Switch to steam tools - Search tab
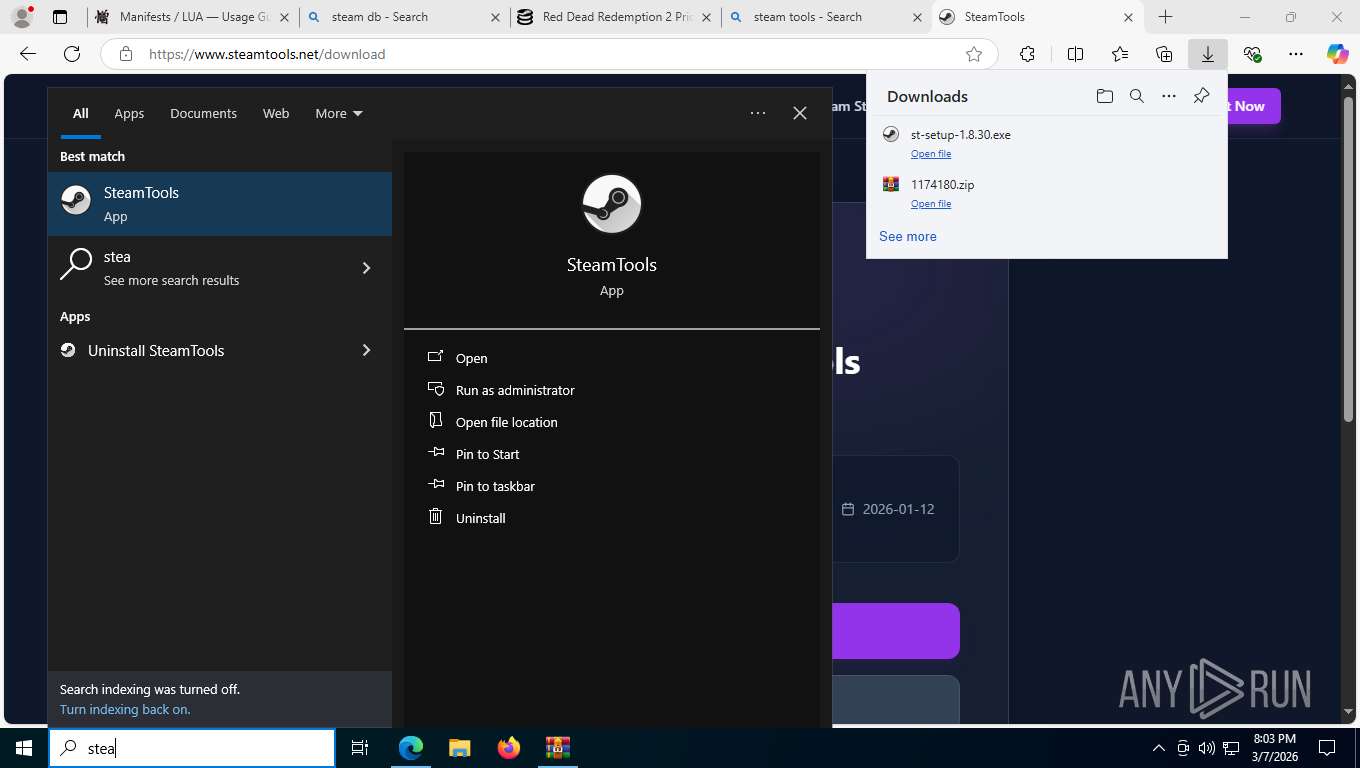1360x768 pixels. point(827,17)
